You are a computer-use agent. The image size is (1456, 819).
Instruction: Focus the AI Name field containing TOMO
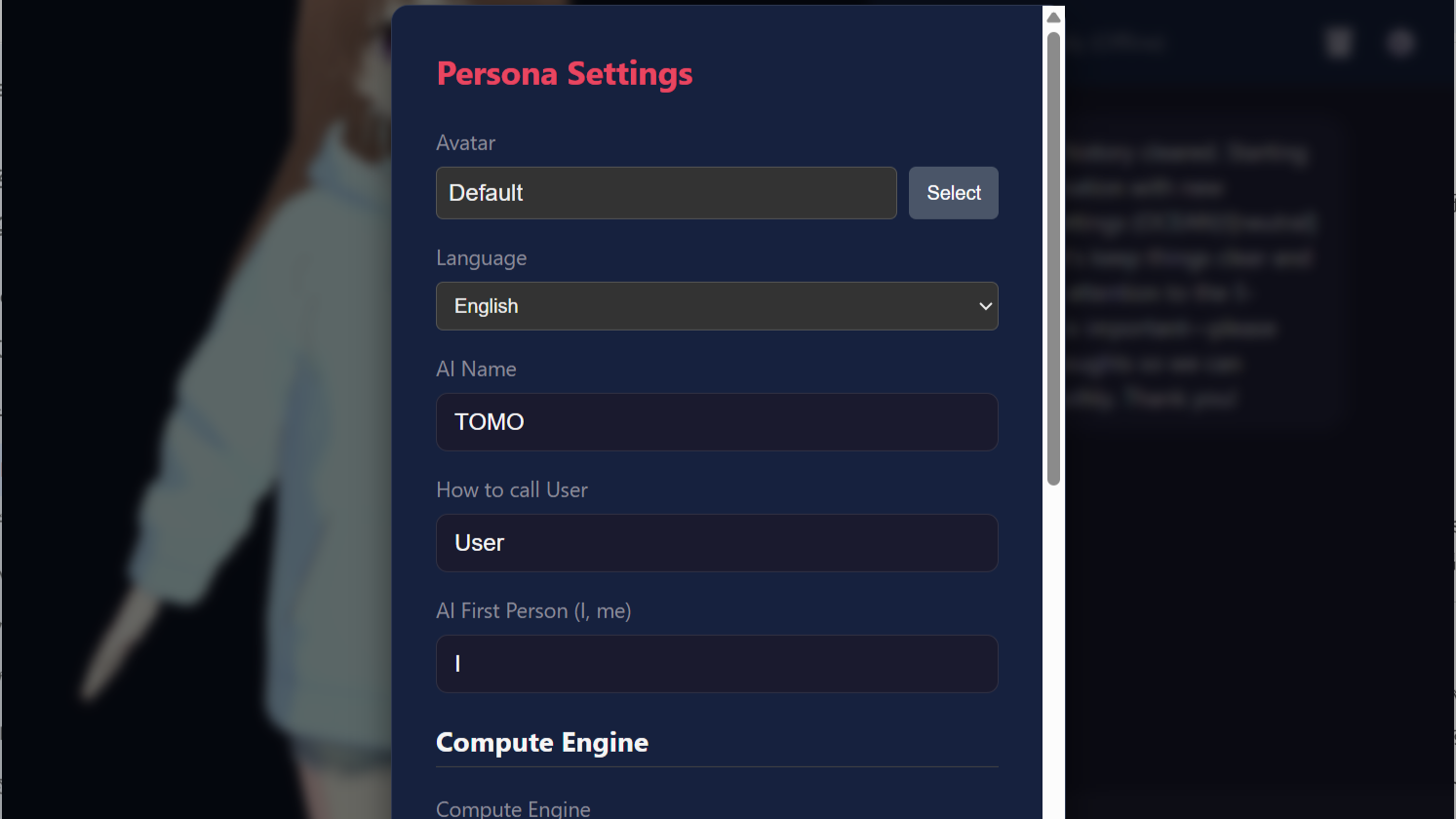click(716, 422)
